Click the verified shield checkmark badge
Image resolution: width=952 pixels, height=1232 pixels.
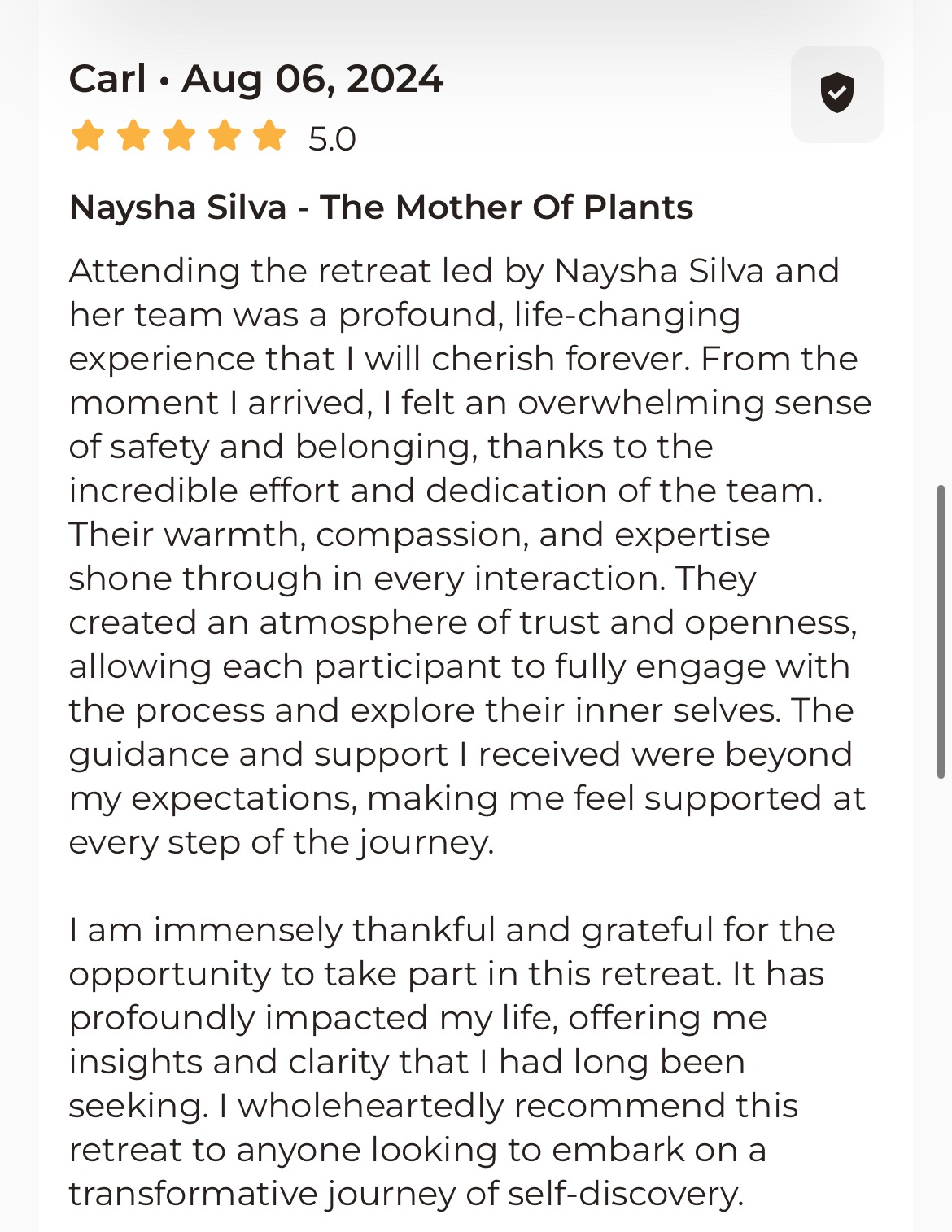pos(836,94)
